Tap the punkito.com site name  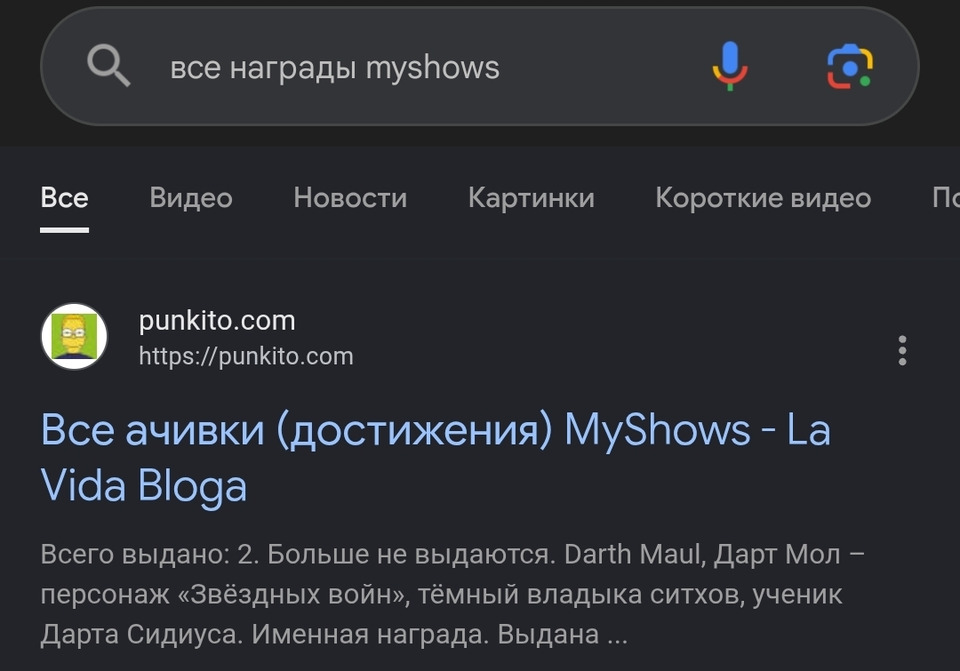(217, 320)
